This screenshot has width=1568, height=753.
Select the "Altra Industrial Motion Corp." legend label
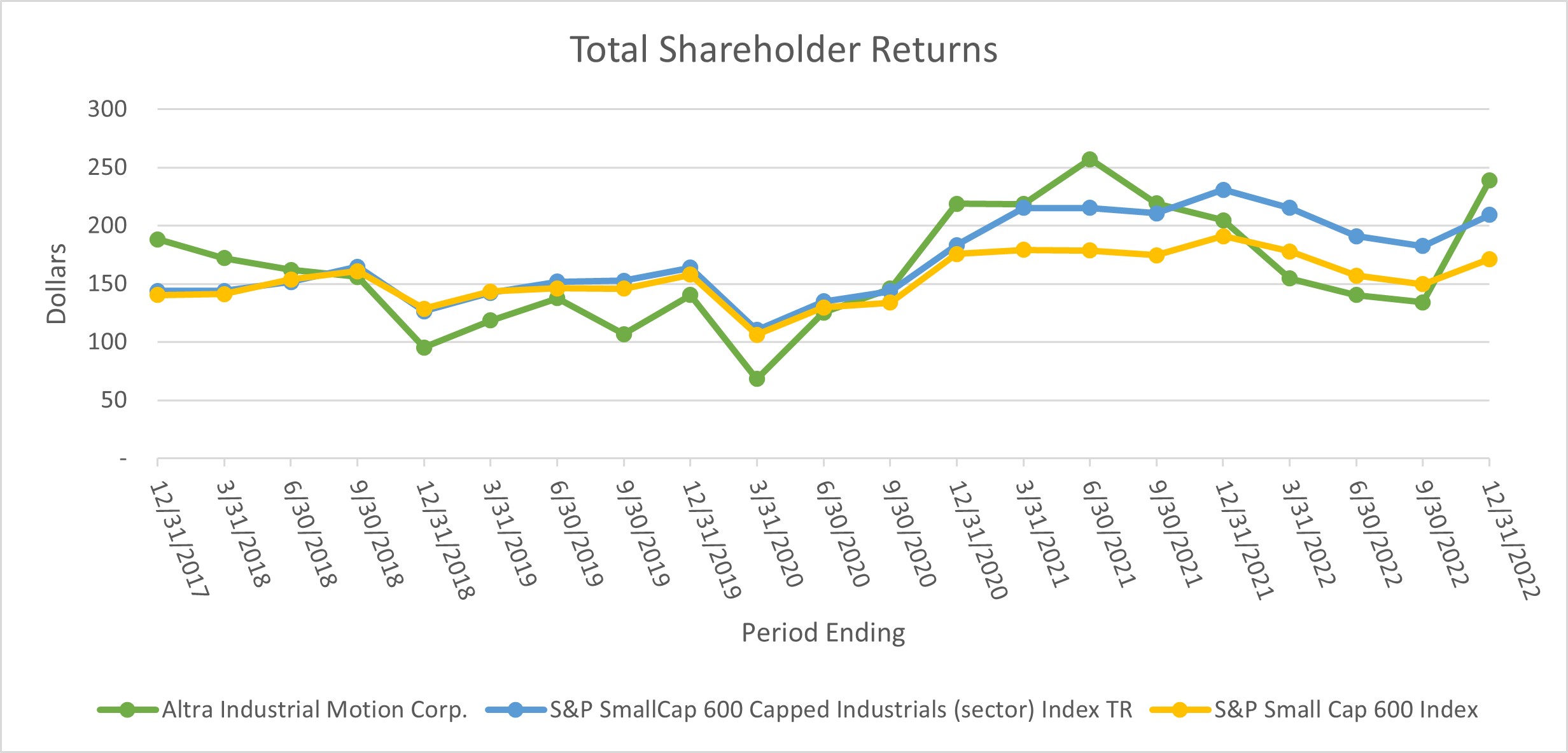(x=314, y=710)
